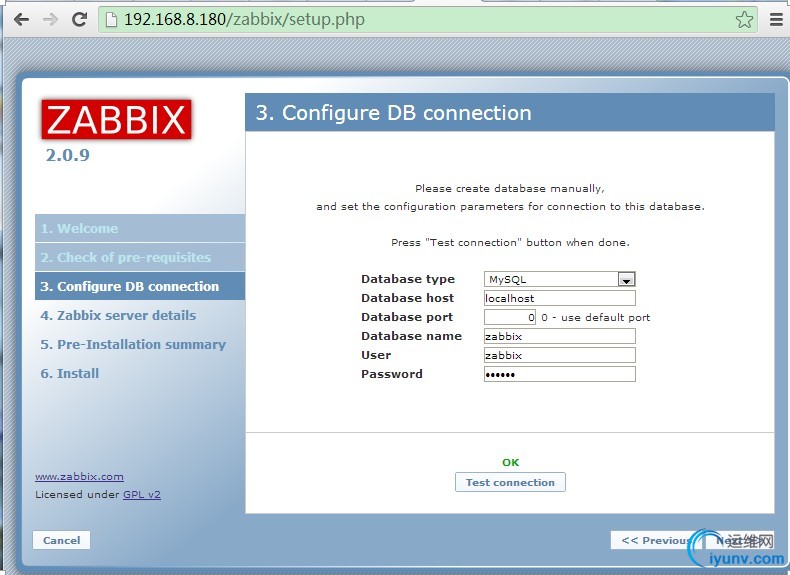The height and width of the screenshot is (575, 790).
Task: Select step 2. Check of pre-requisites
Action: 140,258
